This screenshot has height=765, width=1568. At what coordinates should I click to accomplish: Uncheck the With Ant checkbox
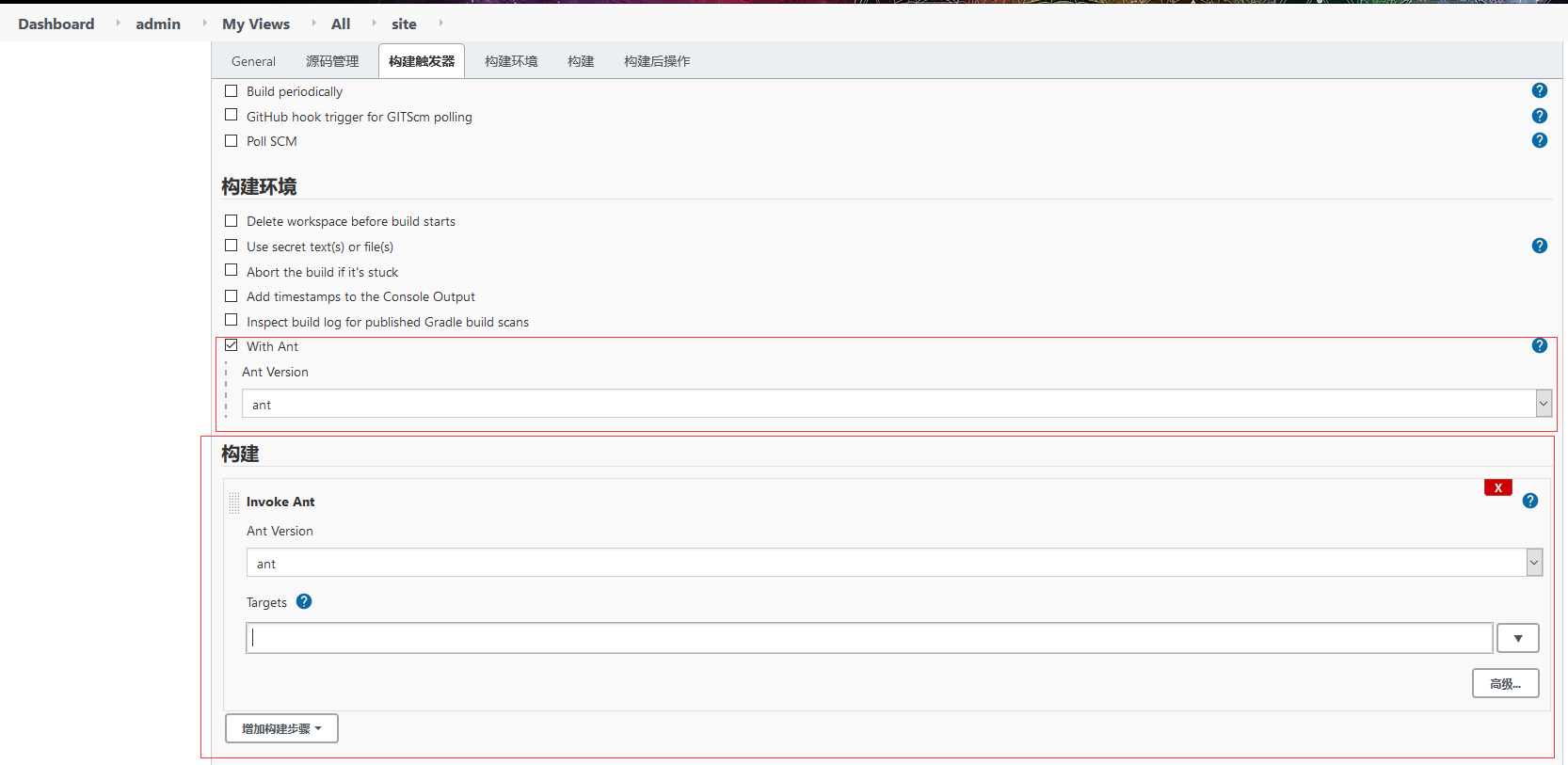231,345
